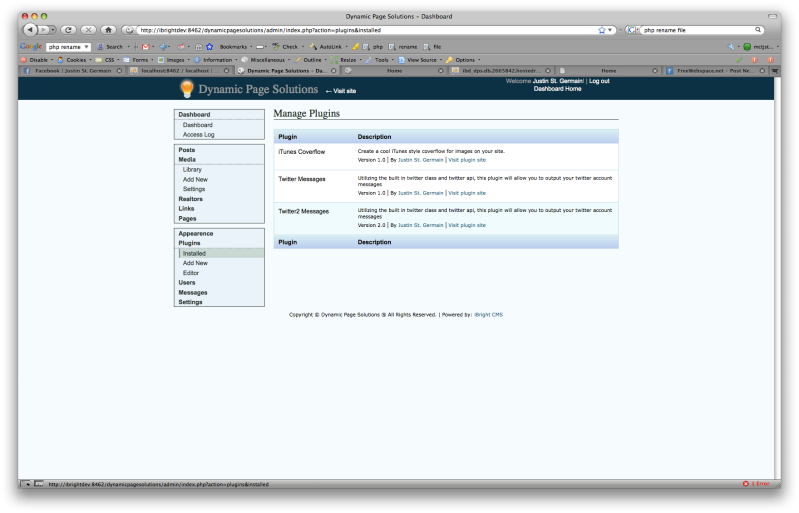The width and height of the screenshot is (799, 513).
Task: Click the Dashboard Home link
Action: (557, 89)
